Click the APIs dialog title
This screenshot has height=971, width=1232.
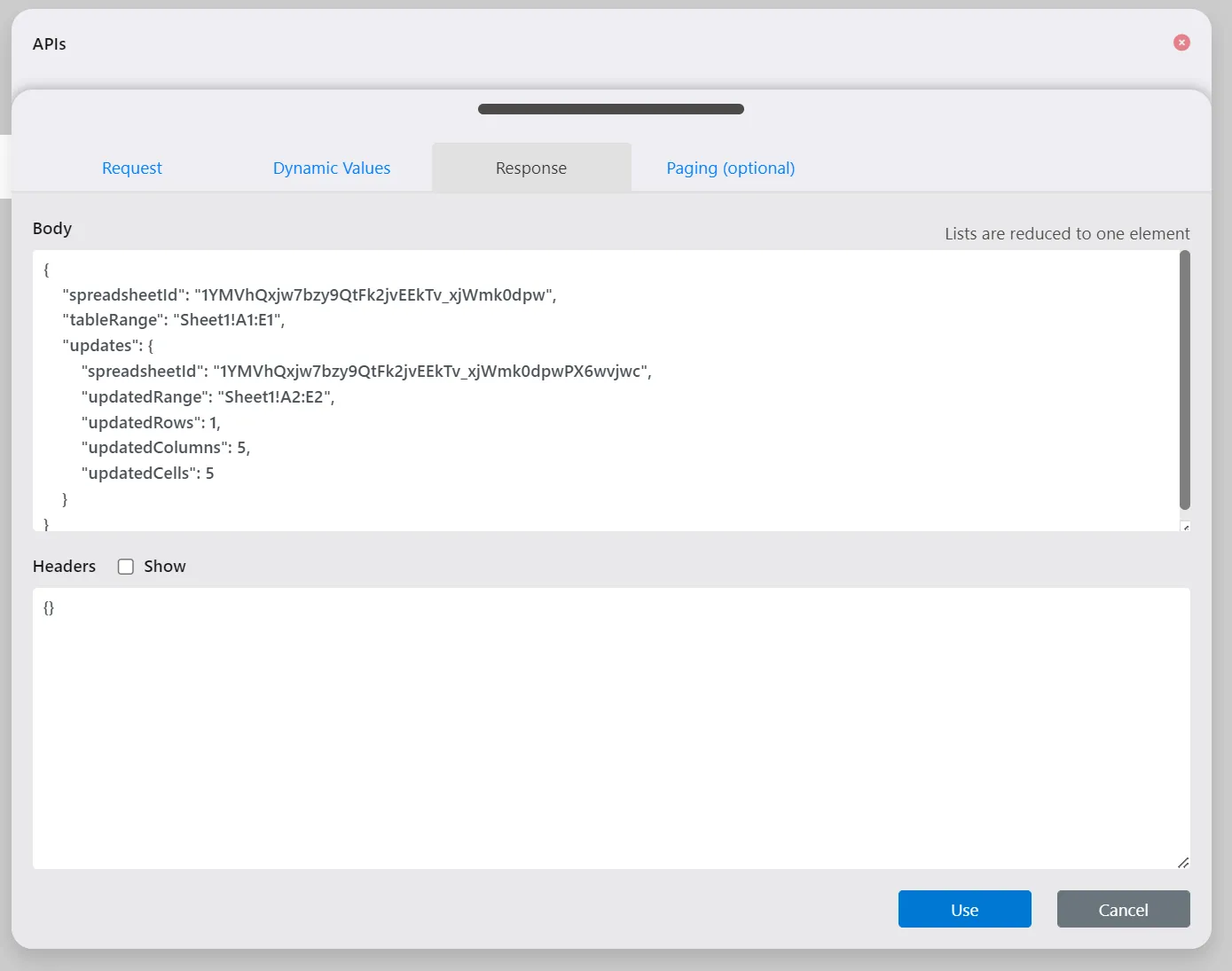pyautogui.click(x=50, y=43)
